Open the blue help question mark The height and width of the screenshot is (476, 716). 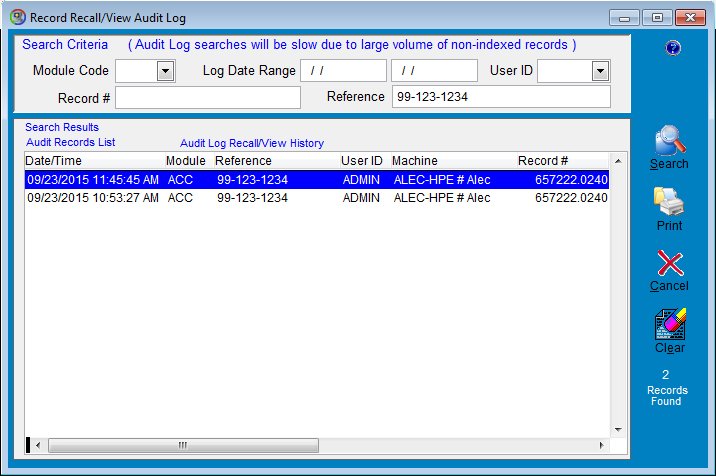[x=673, y=48]
